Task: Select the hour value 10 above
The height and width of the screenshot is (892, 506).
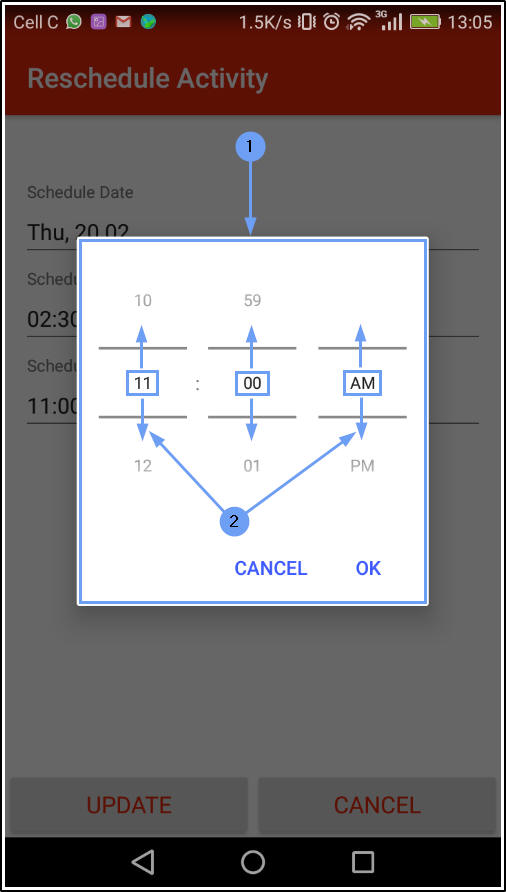Action: tap(143, 300)
